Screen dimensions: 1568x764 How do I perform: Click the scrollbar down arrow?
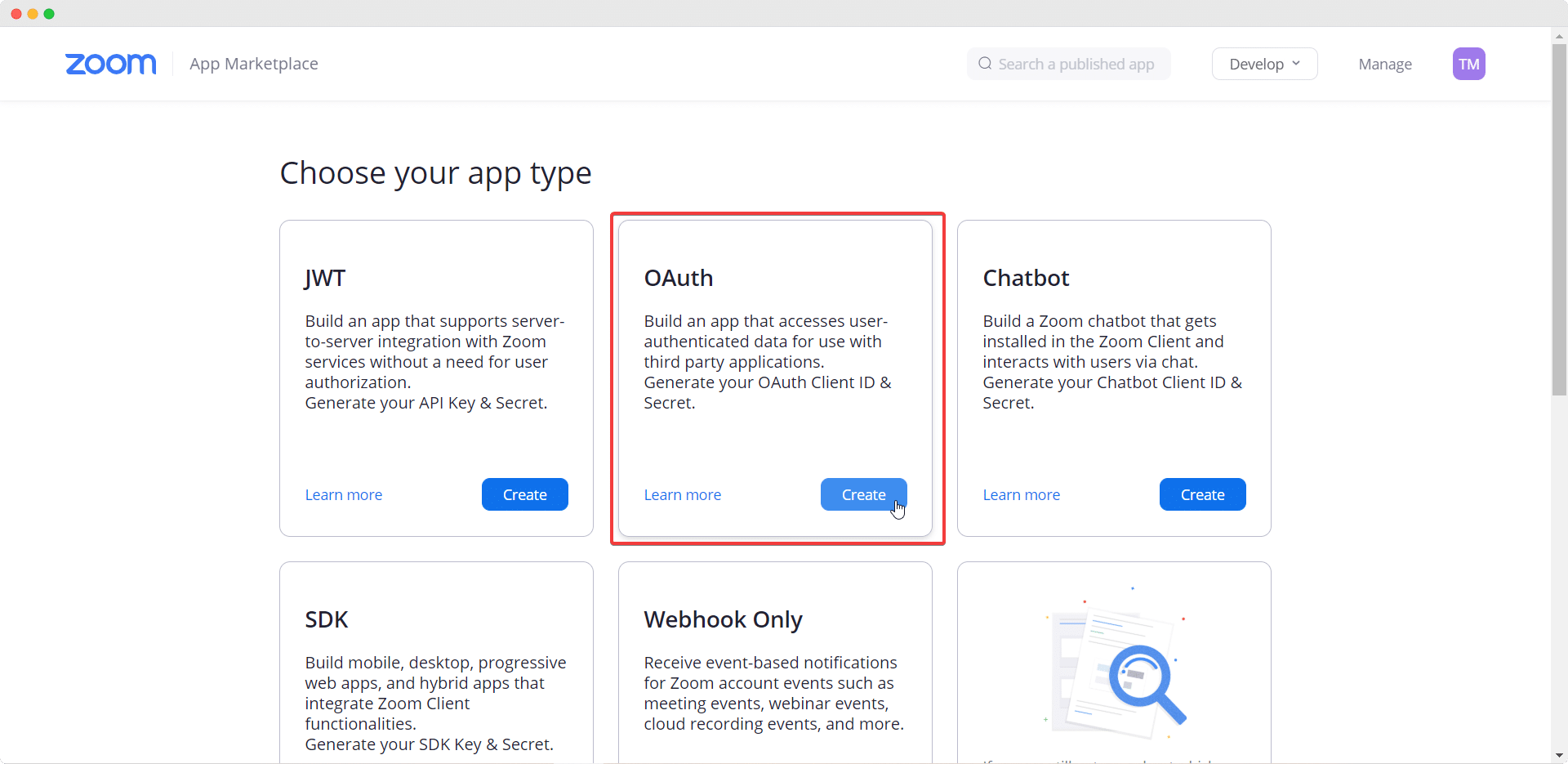(1559, 756)
